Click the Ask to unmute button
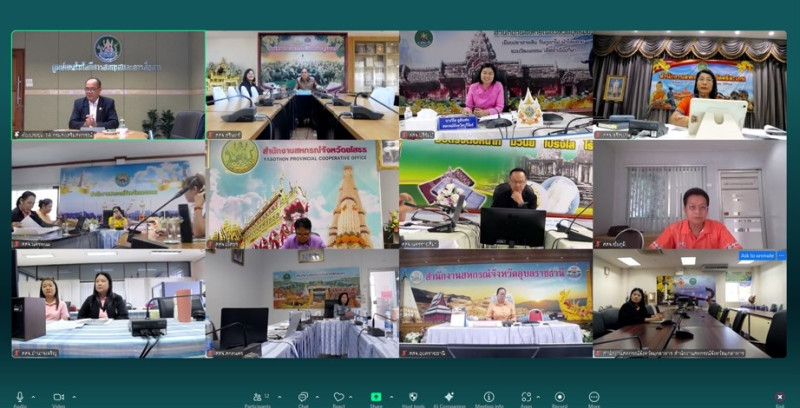The image size is (800, 408). pos(757,256)
